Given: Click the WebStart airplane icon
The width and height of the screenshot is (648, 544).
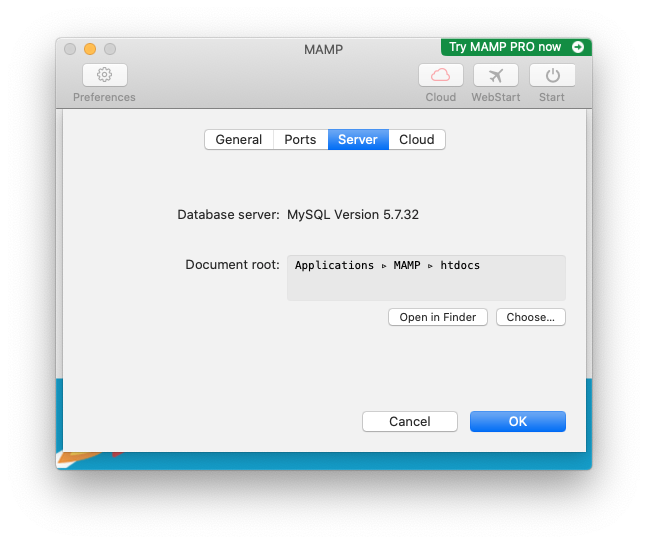Looking at the screenshot, I should (x=496, y=75).
